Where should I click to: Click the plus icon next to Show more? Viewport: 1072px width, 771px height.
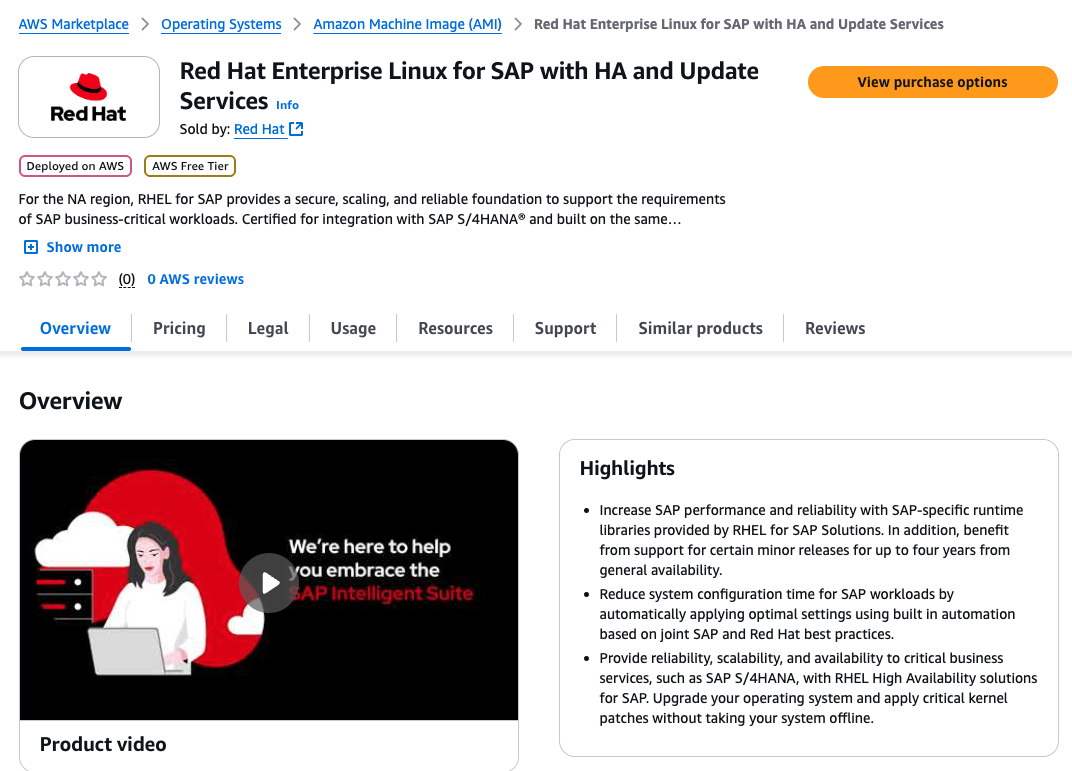(x=31, y=247)
